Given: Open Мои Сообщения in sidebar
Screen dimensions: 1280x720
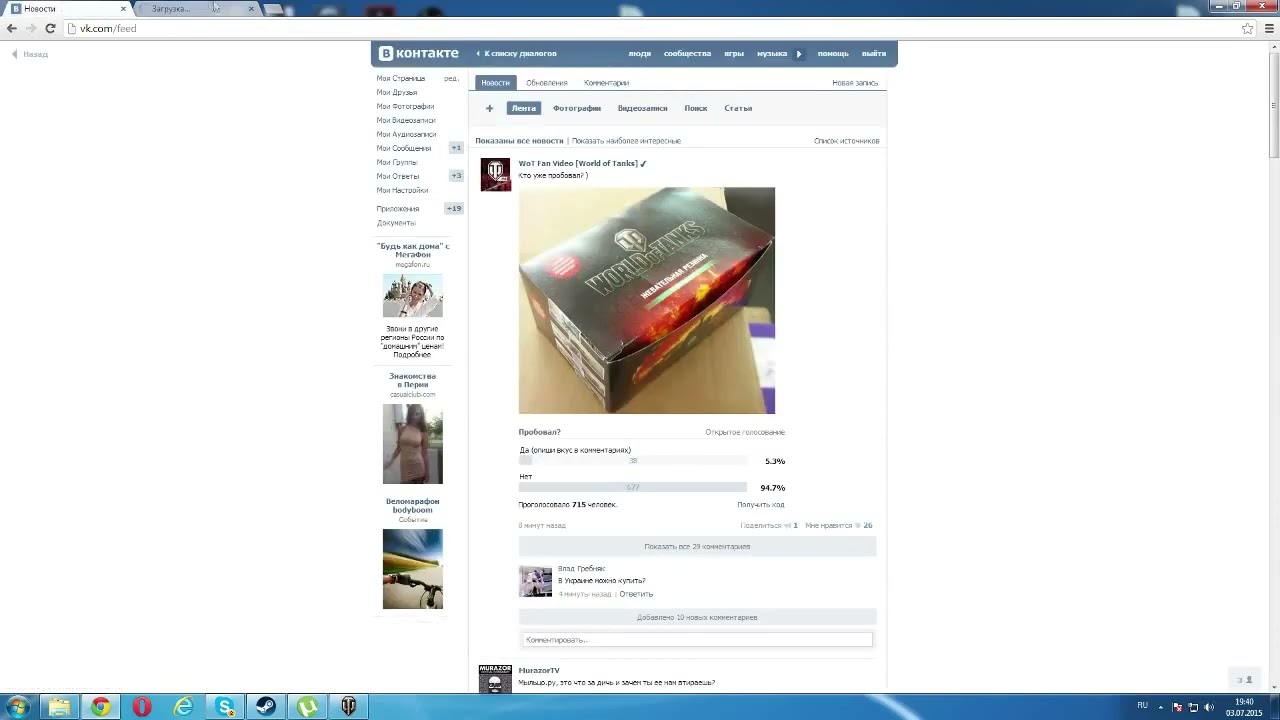Looking at the screenshot, I should coord(404,148).
